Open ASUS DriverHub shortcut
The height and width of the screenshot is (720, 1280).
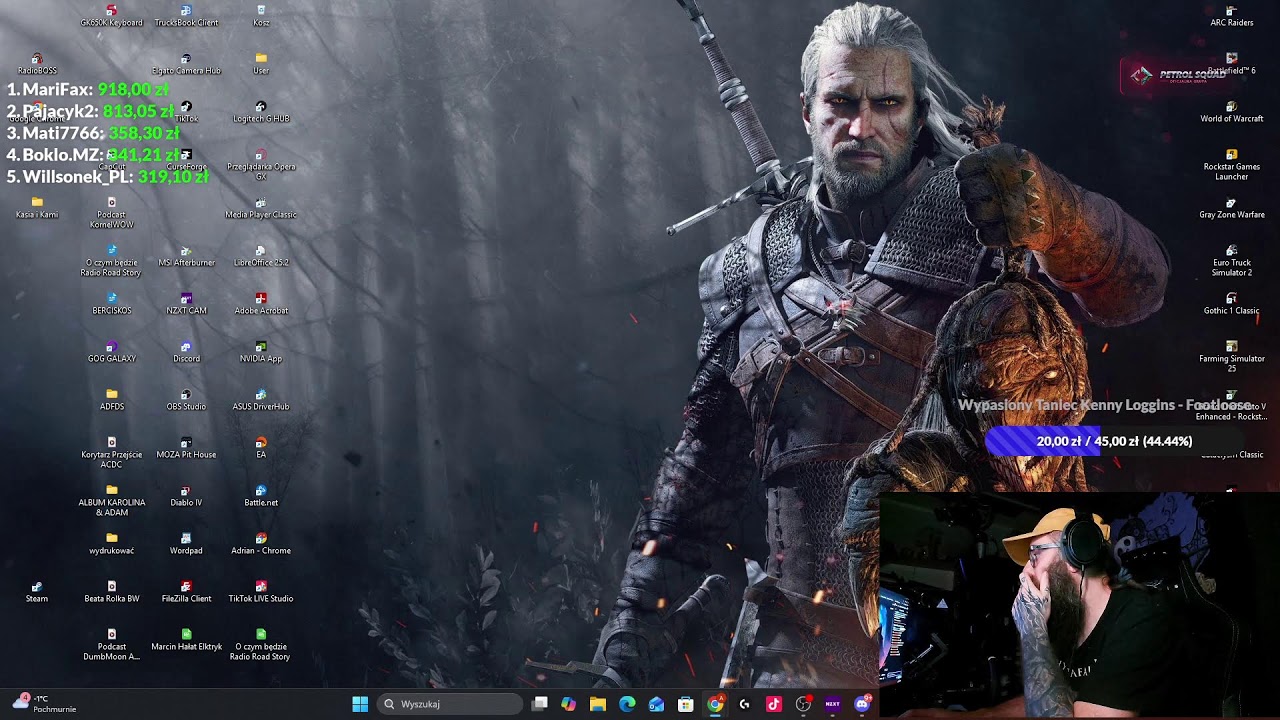pos(261,400)
